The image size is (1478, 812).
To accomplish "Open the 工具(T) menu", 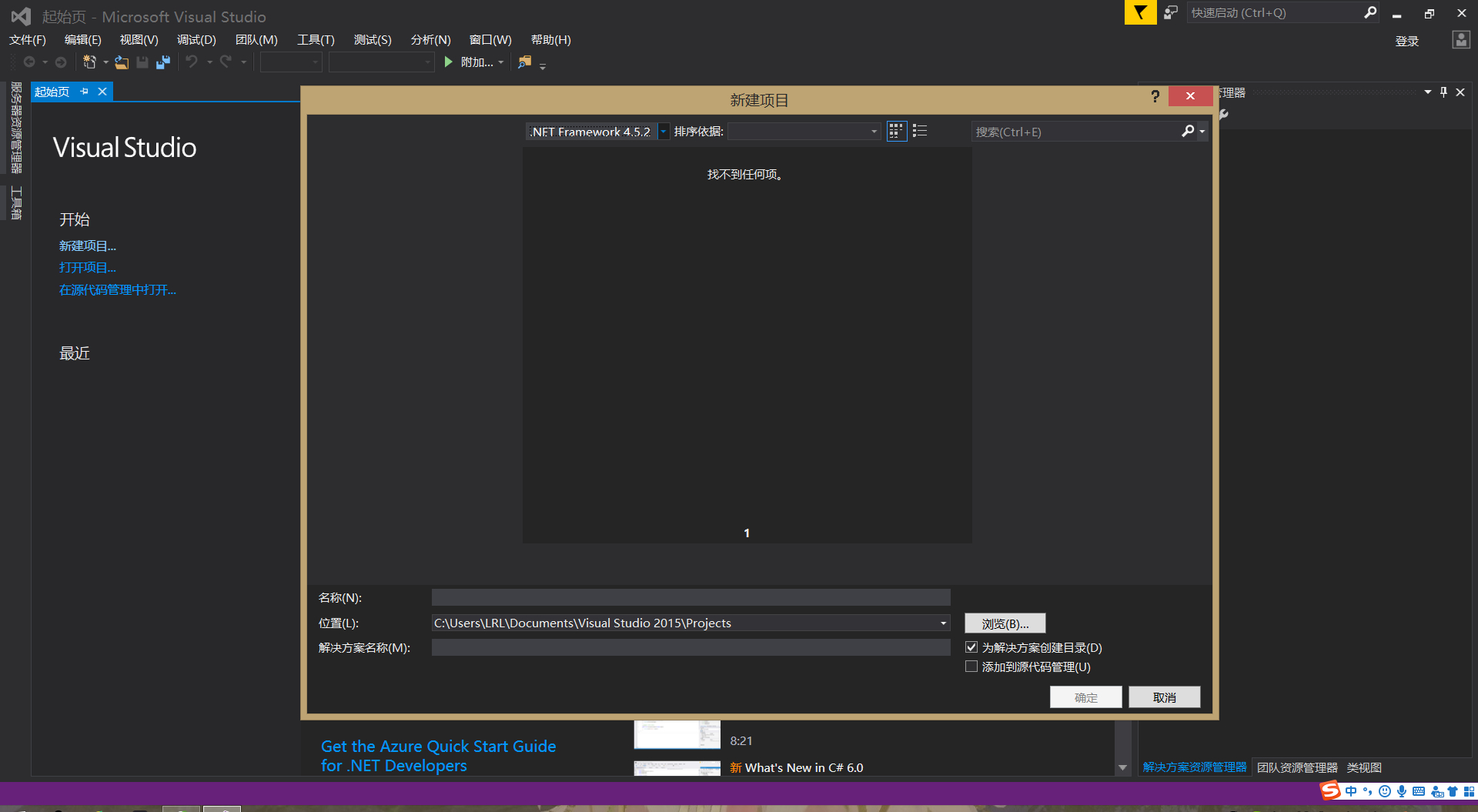I will click(316, 40).
